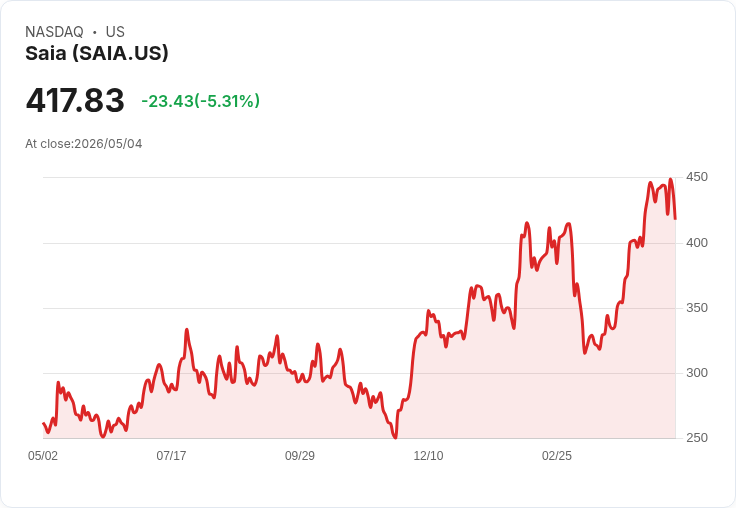The height and width of the screenshot is (508, 736).
Task: Select the 400 y-axis label
Action: pos(697,243)
